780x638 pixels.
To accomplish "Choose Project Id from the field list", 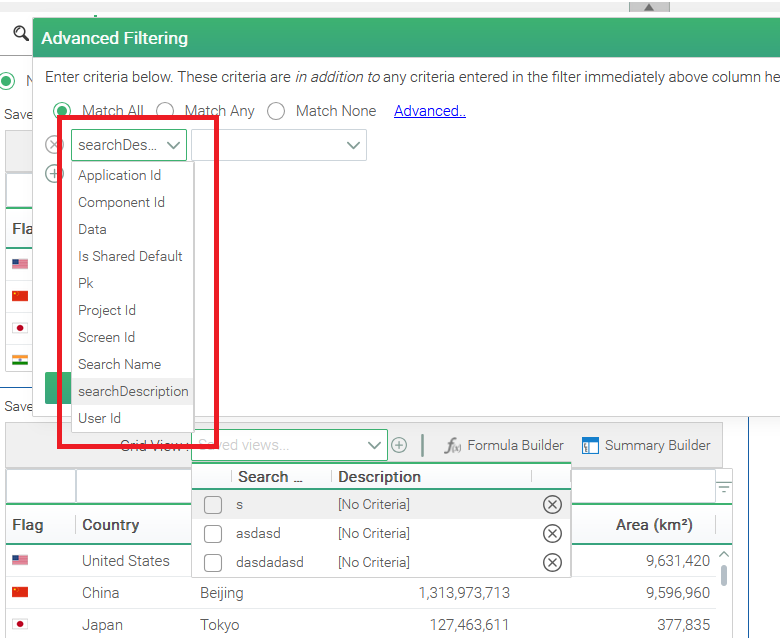I will [x=107, y=310].
